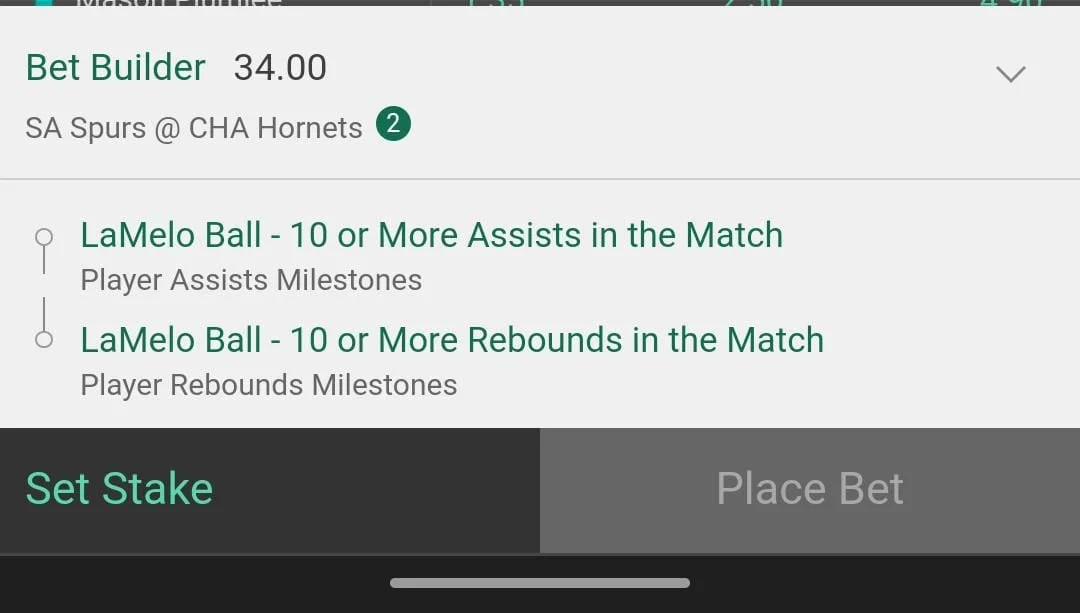Image resolution: width=1080 pixels, height=613 pixels.
Task: Click the Place Bet button
Action: point(810,490)
